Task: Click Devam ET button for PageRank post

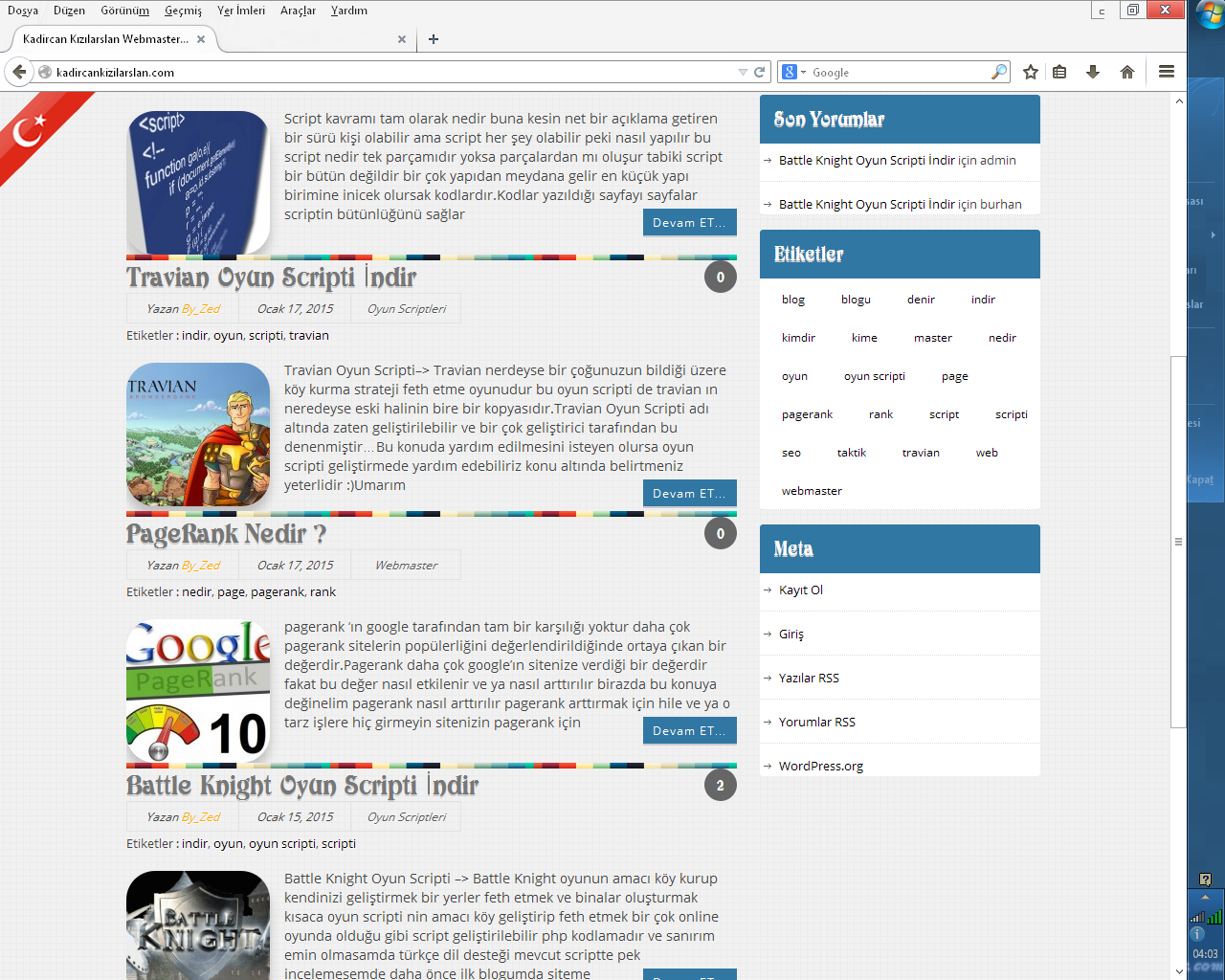Action: pos(689,730)
